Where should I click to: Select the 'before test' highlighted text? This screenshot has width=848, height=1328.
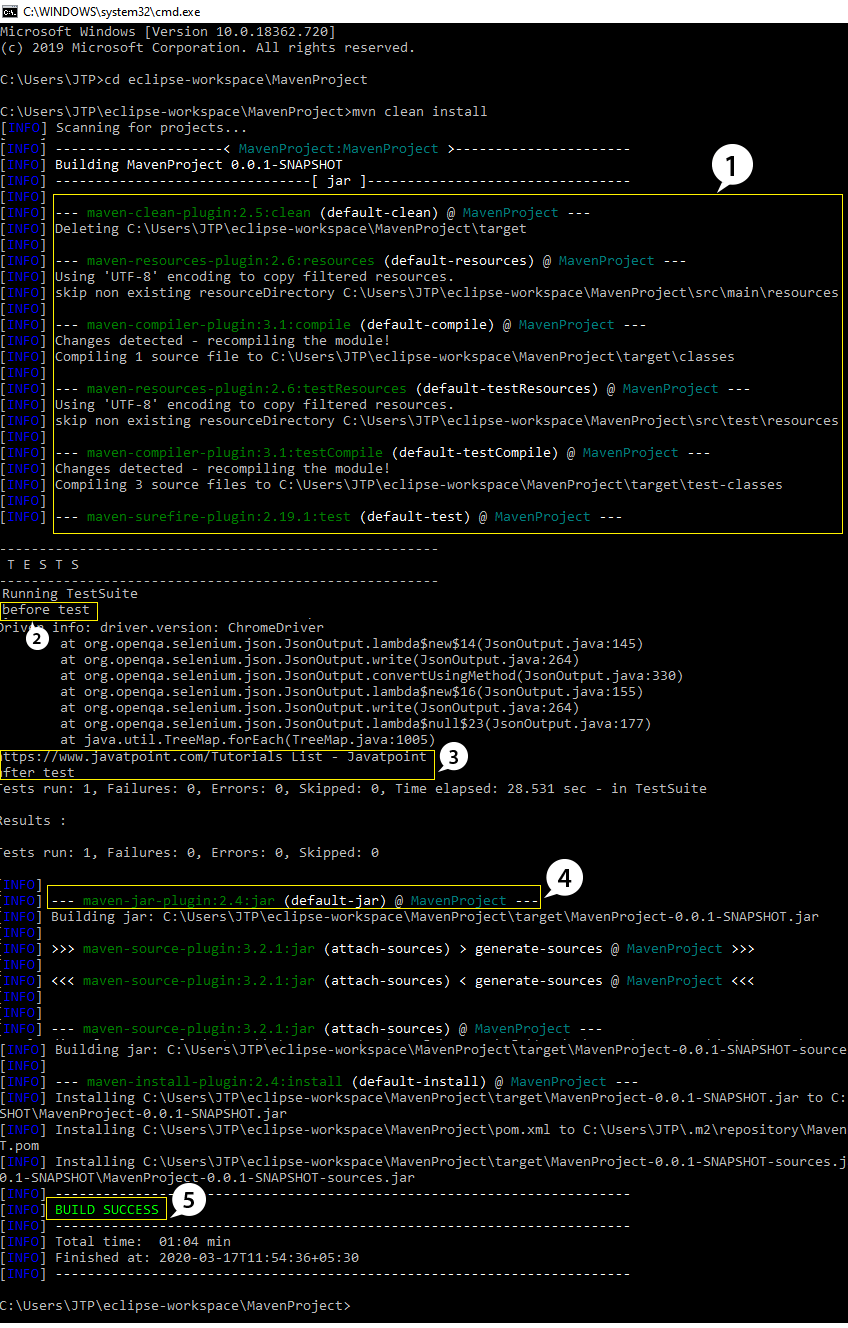(47, 609)
